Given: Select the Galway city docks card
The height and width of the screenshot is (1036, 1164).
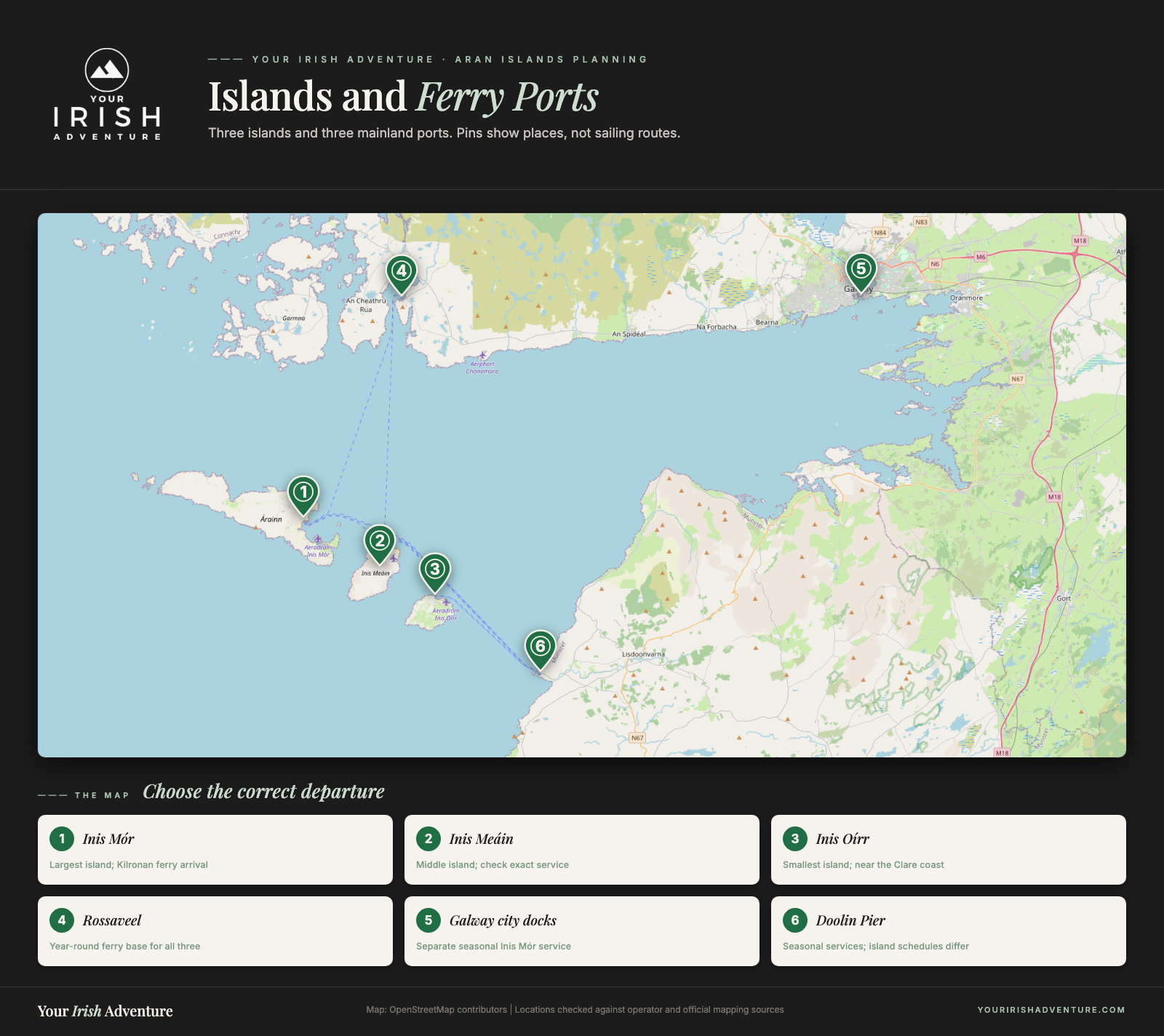Looking at the screenshot, I should click(582, 931).
